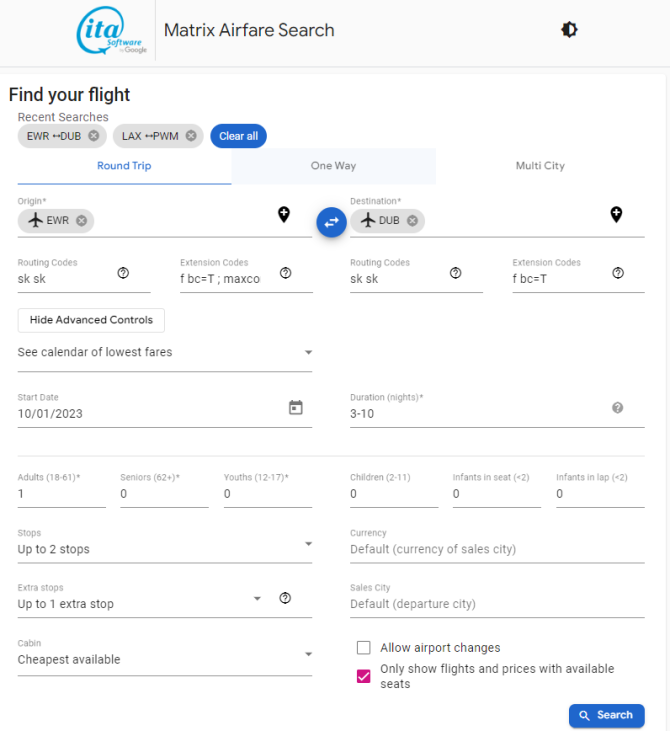This screenshot has width=670, height=731.
Task: Switch to the Multi City tab
Action: tap(540, 166)
